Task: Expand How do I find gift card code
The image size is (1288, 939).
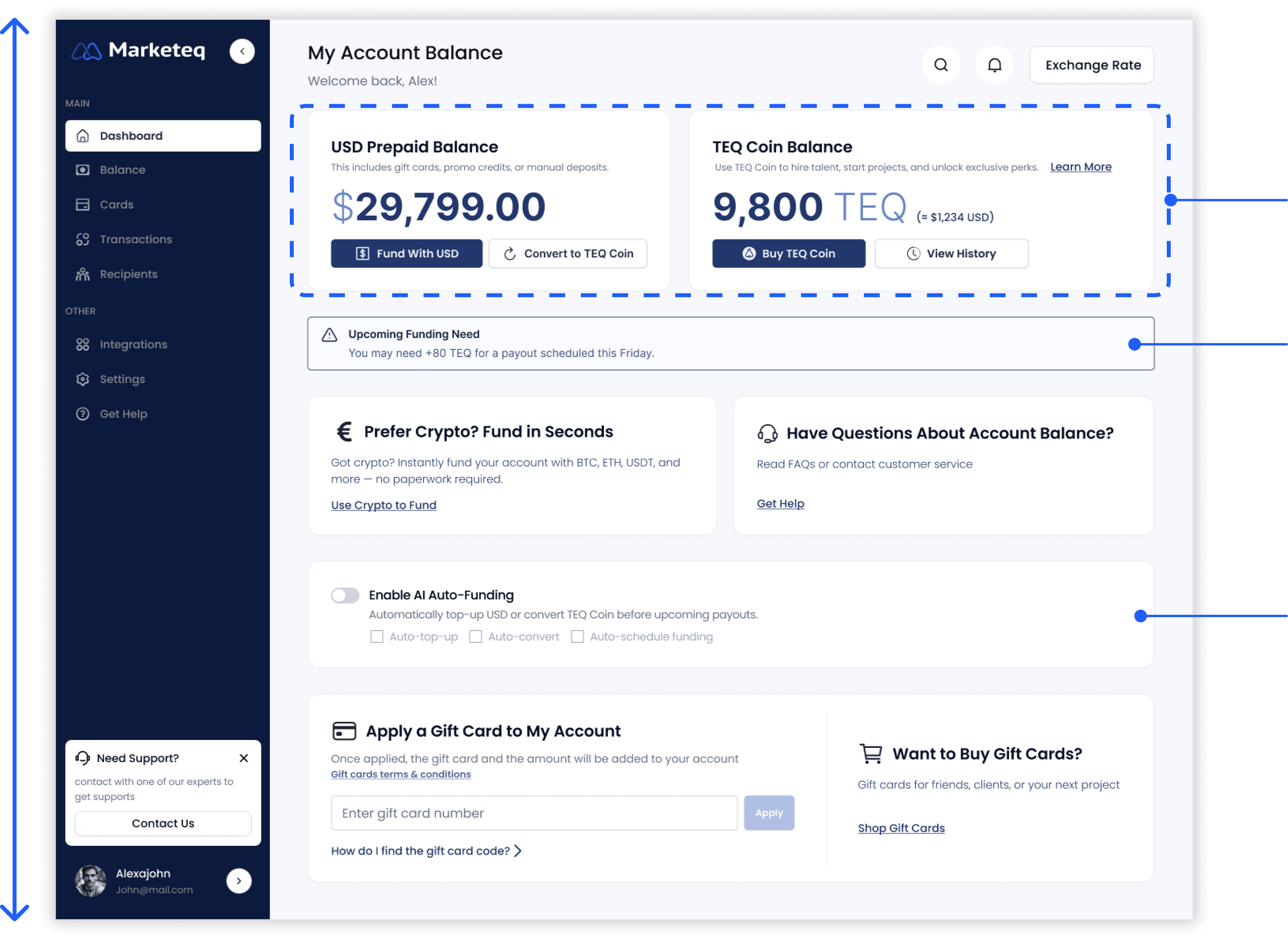Action: tap(426, 851)
